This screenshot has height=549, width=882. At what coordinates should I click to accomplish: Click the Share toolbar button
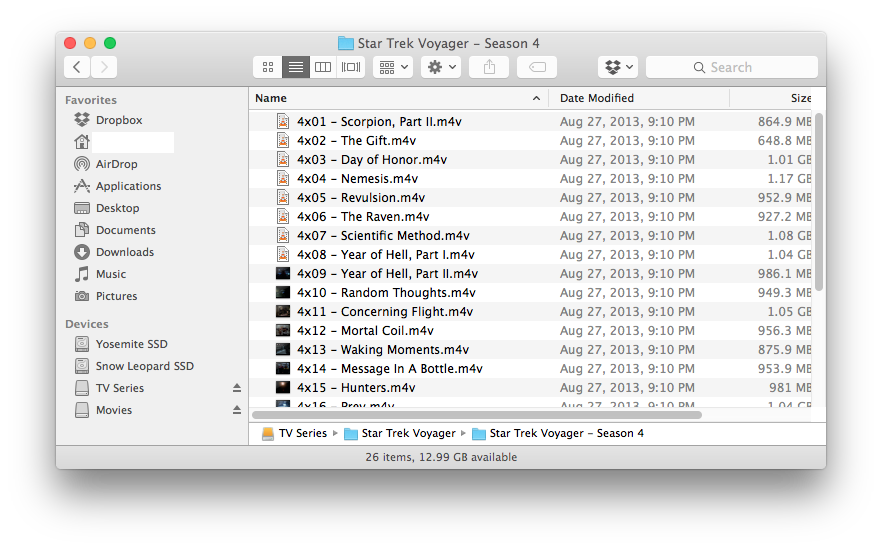[x=489, y=68]
